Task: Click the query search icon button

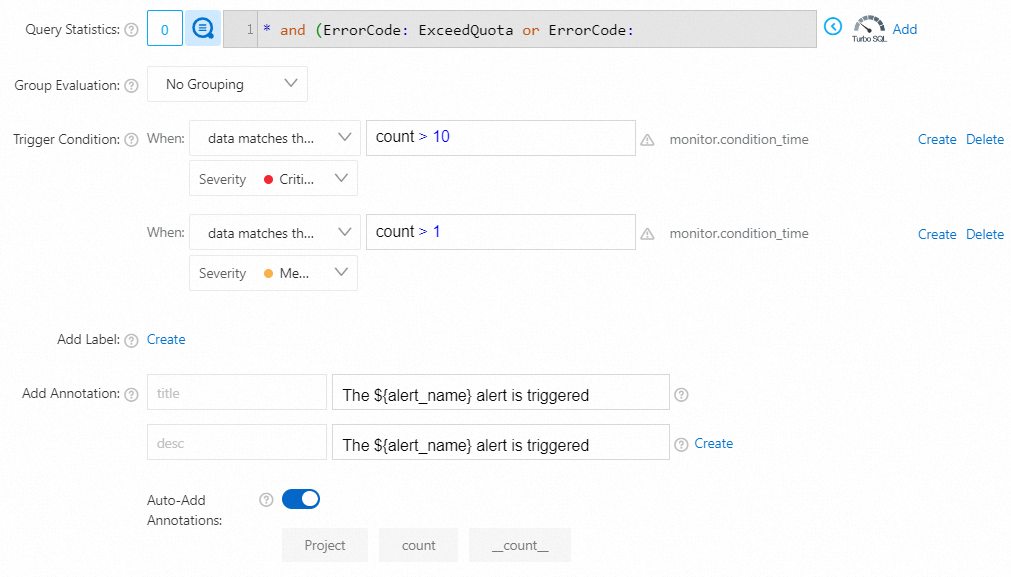Action: click(x=203, y=29)
